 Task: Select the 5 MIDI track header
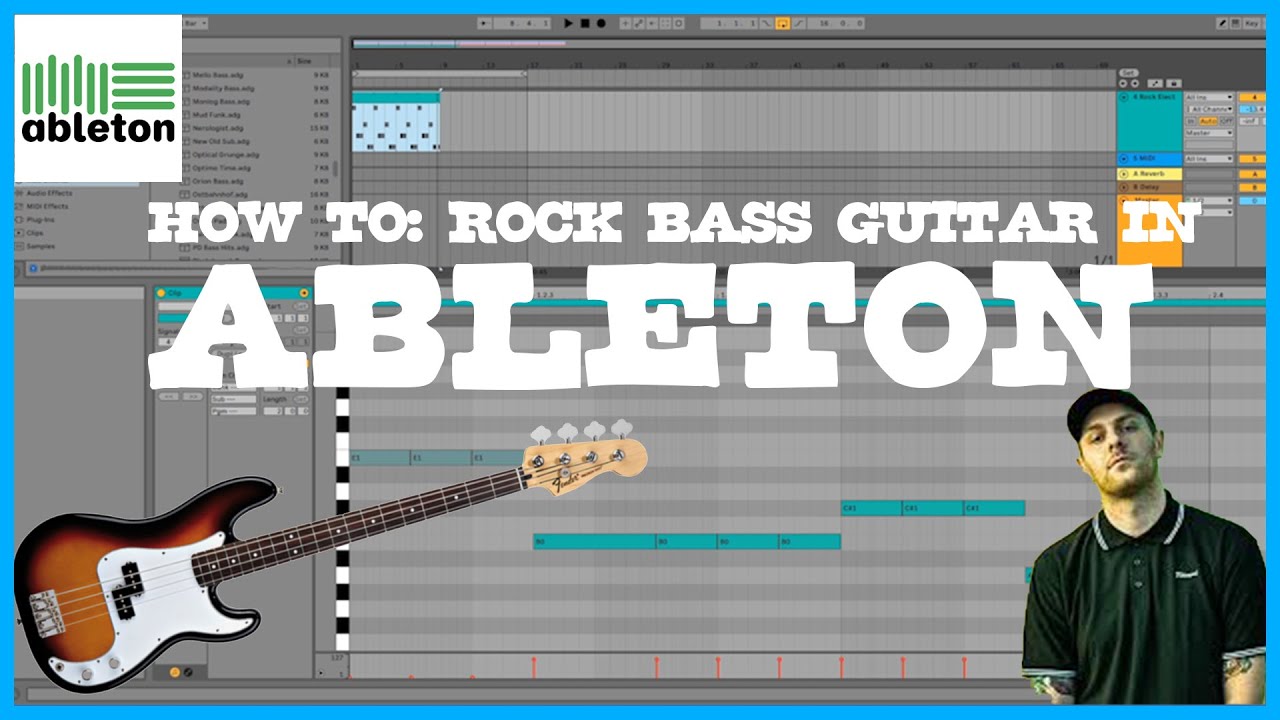[1150, 159]
